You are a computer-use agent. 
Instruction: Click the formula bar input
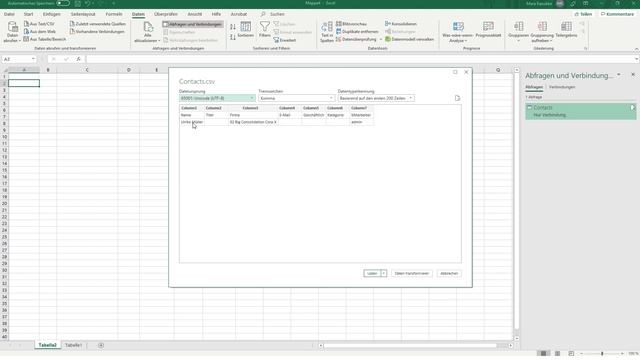coord(361,59)
